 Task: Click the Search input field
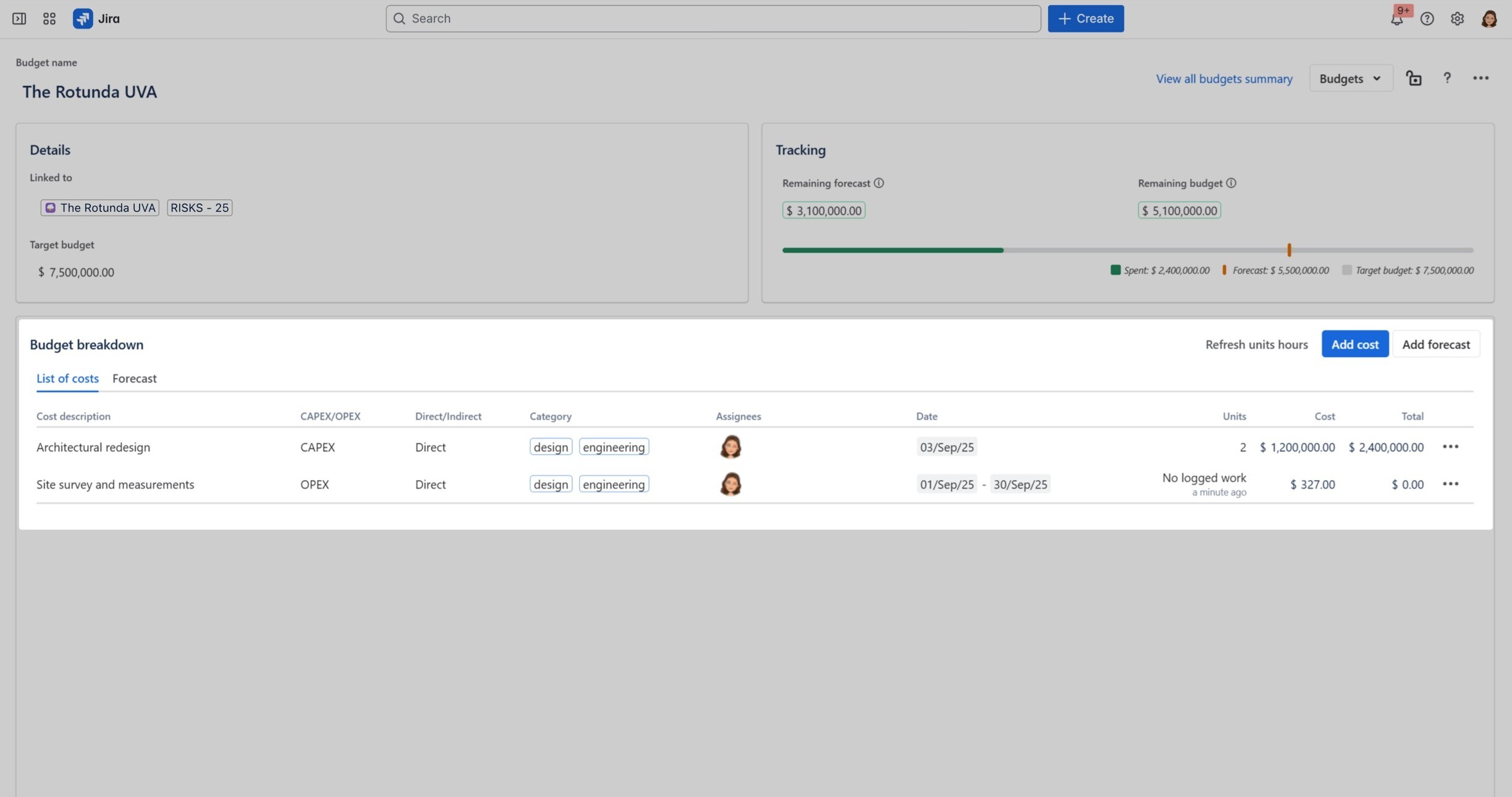711,19
